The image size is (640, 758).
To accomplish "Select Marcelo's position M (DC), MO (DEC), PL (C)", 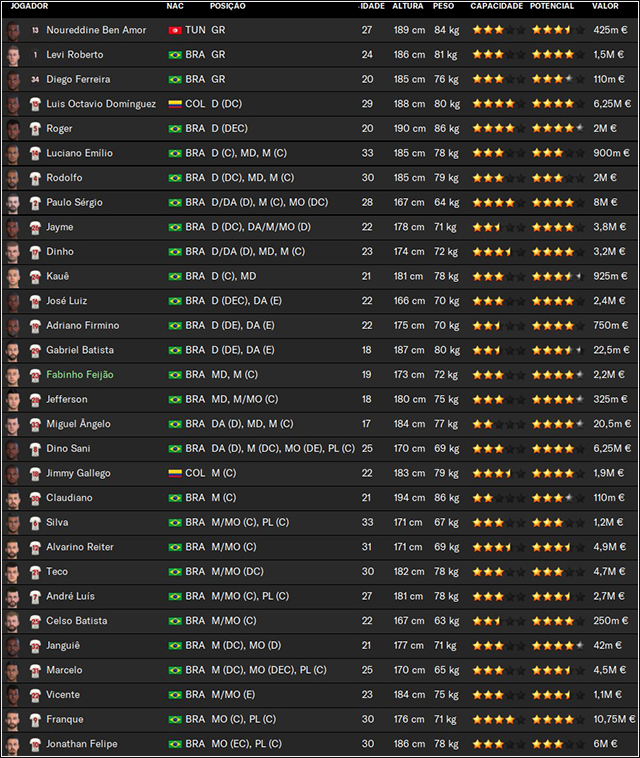I will pyautogui.click(x=269, y=670).
